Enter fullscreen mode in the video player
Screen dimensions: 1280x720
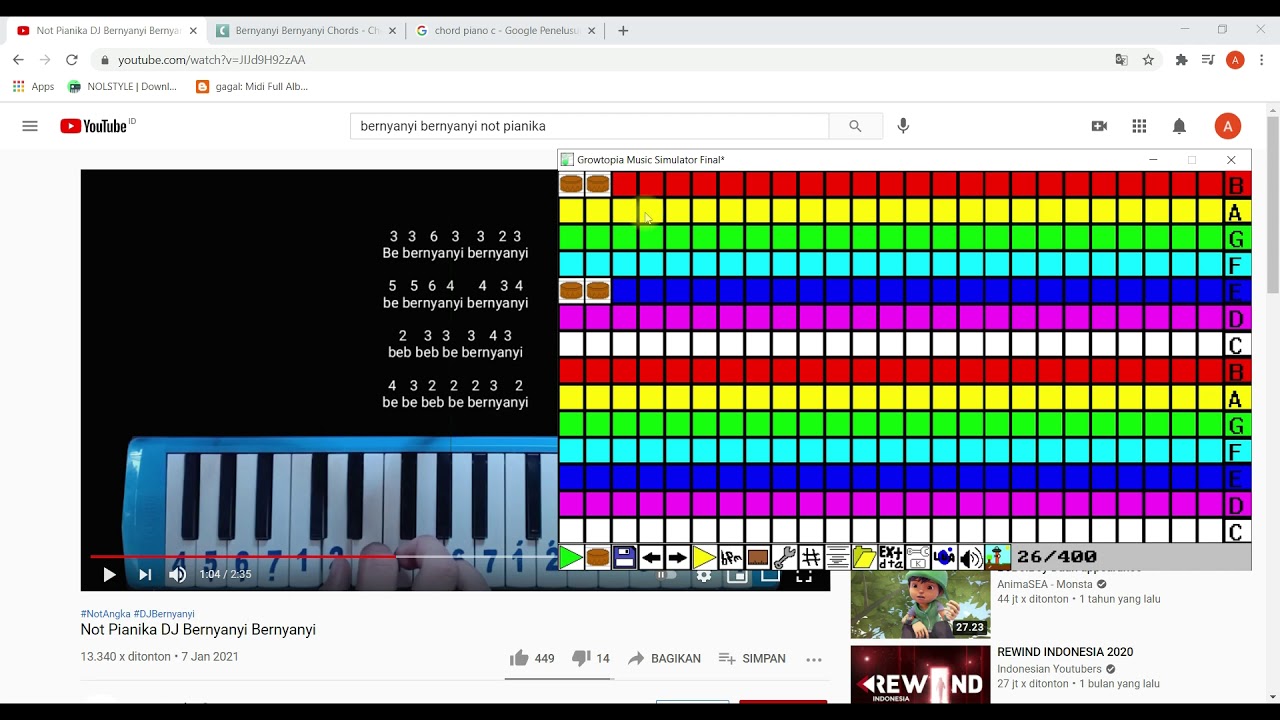point(804,576)
